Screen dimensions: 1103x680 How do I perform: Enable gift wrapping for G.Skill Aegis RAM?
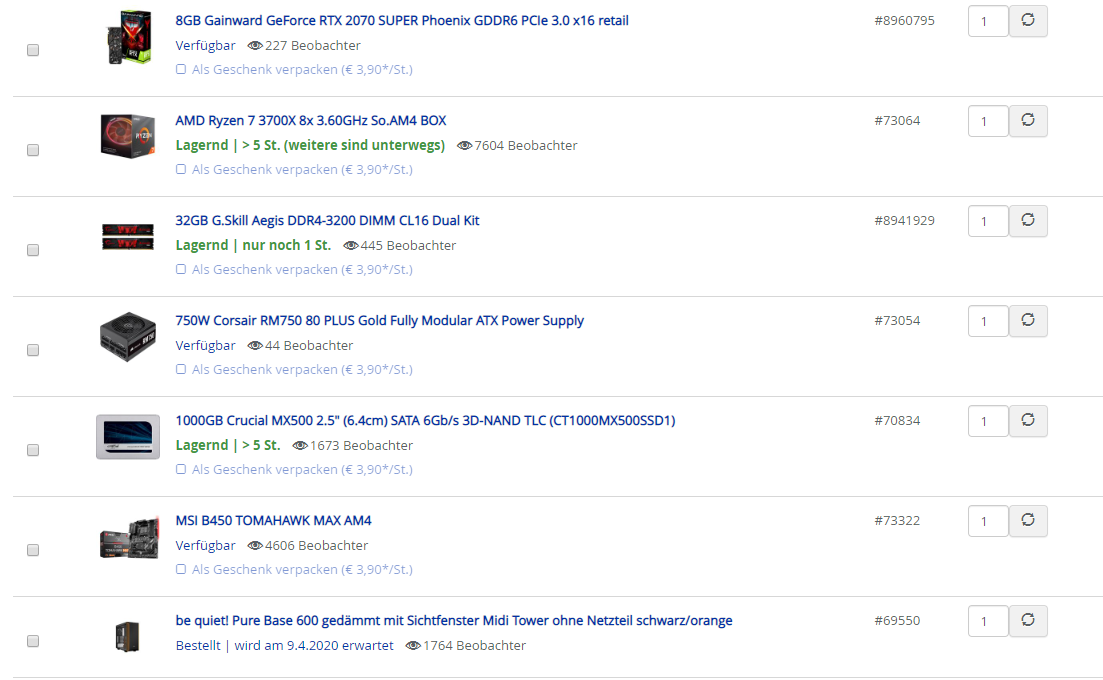pyautogui.click(x=181, y=269)
